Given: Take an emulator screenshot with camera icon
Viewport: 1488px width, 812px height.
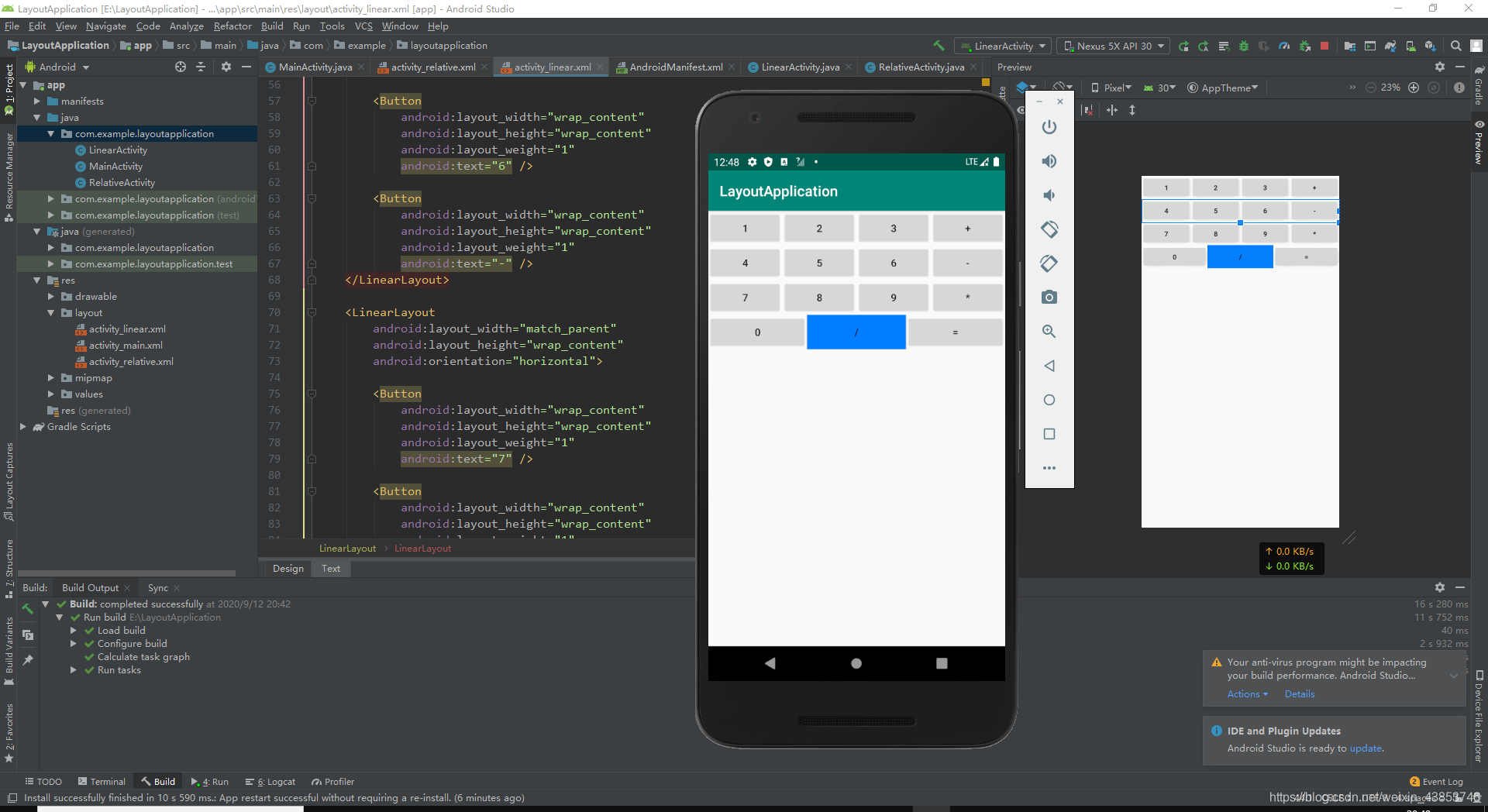Looking at the screenshot, I should click(x=1049, y=298).
